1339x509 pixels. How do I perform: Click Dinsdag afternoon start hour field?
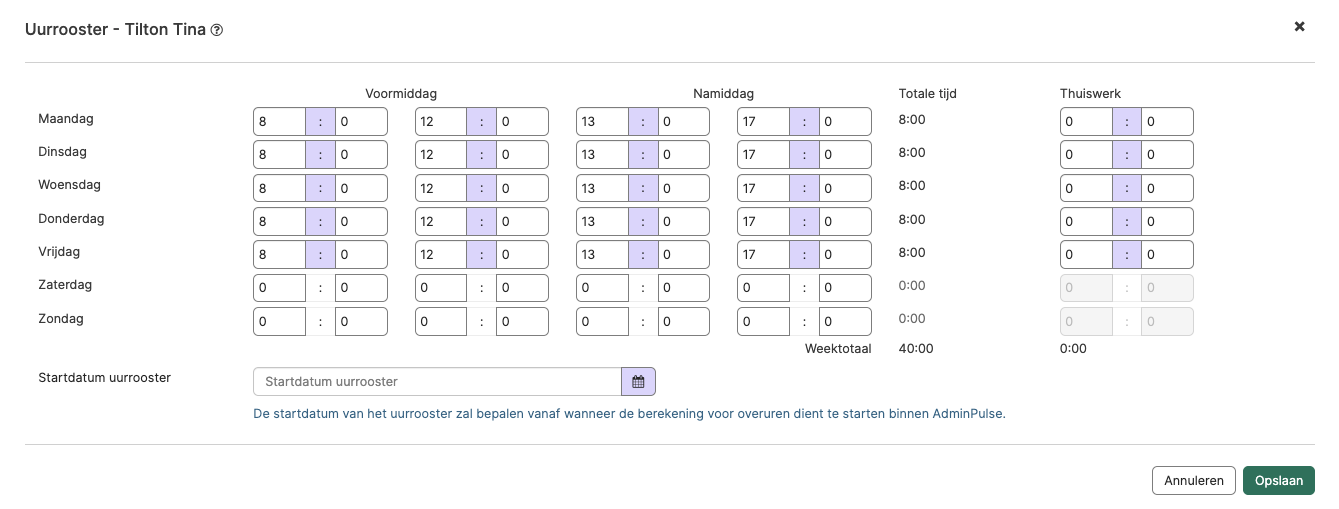tap(603, 155)
